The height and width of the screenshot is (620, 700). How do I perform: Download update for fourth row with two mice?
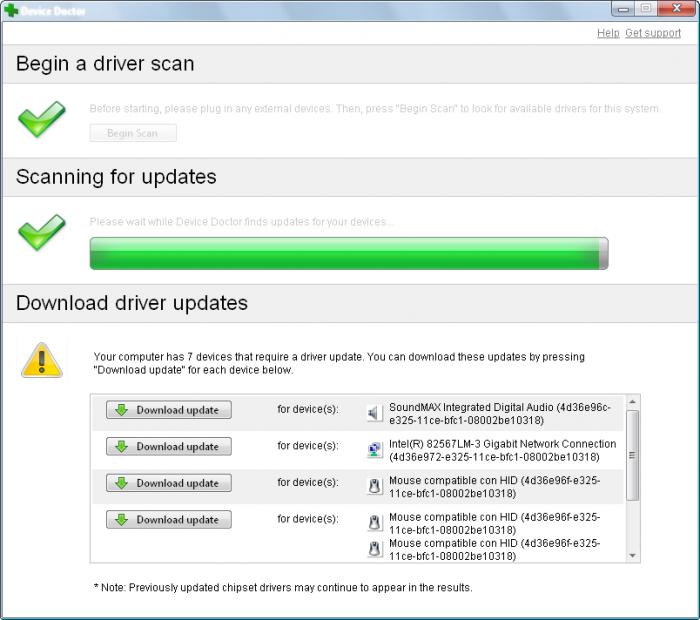(x=169, y=520)
